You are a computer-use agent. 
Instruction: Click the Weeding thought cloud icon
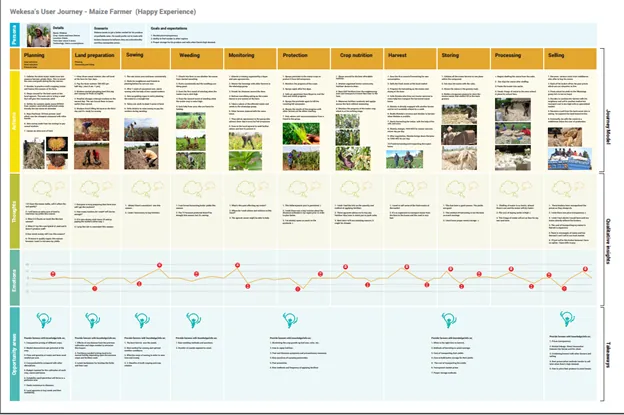[199, 188]
